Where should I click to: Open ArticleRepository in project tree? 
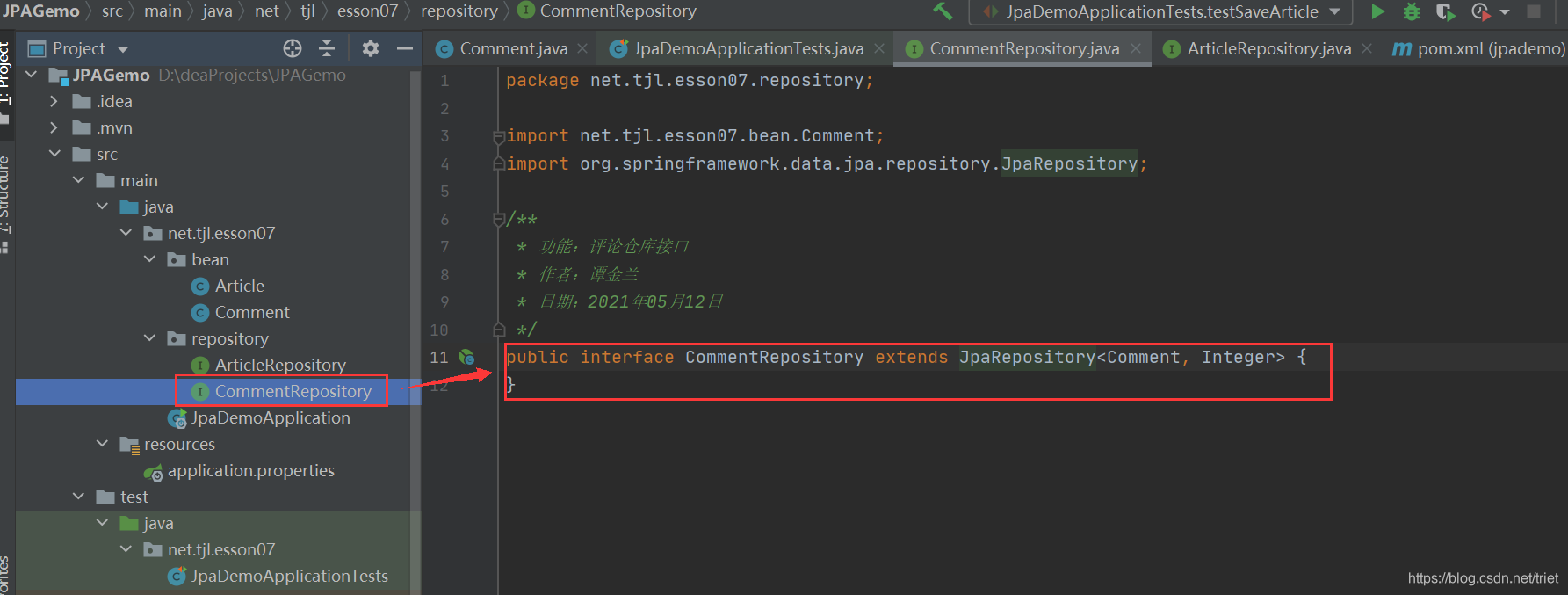click(279, 365)
